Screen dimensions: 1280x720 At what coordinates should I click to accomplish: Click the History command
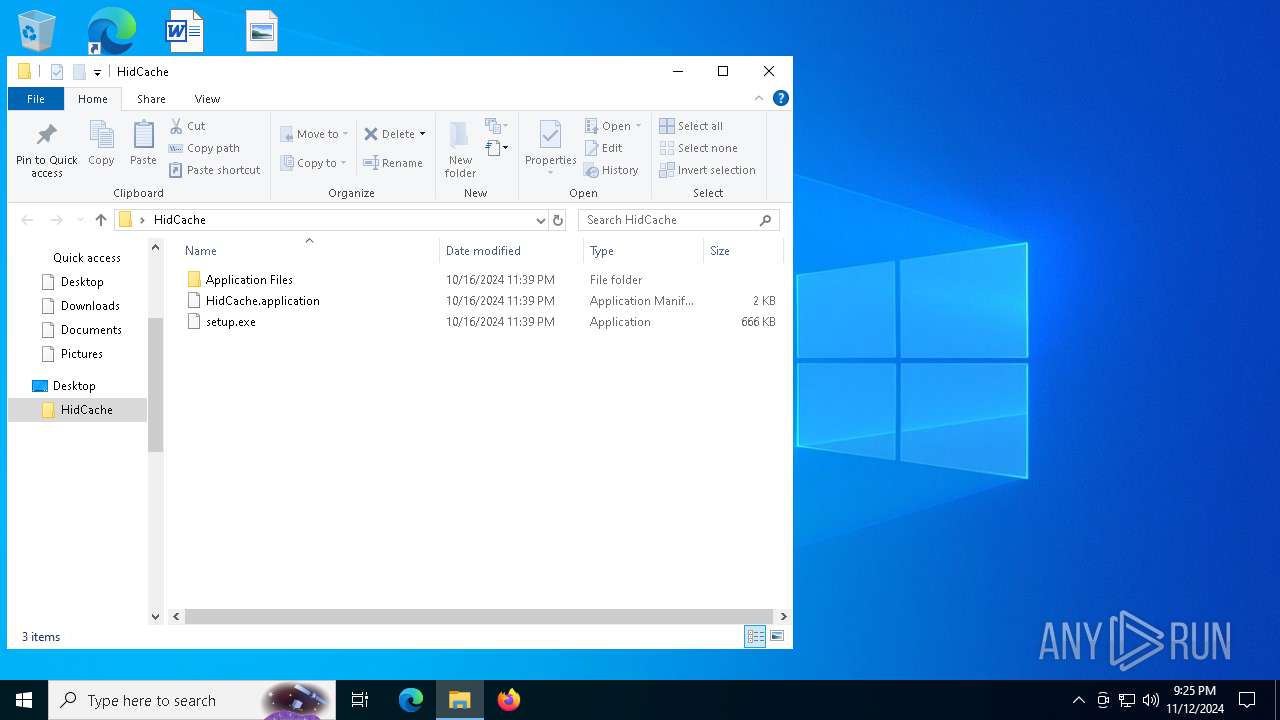[x=611, y=170]
